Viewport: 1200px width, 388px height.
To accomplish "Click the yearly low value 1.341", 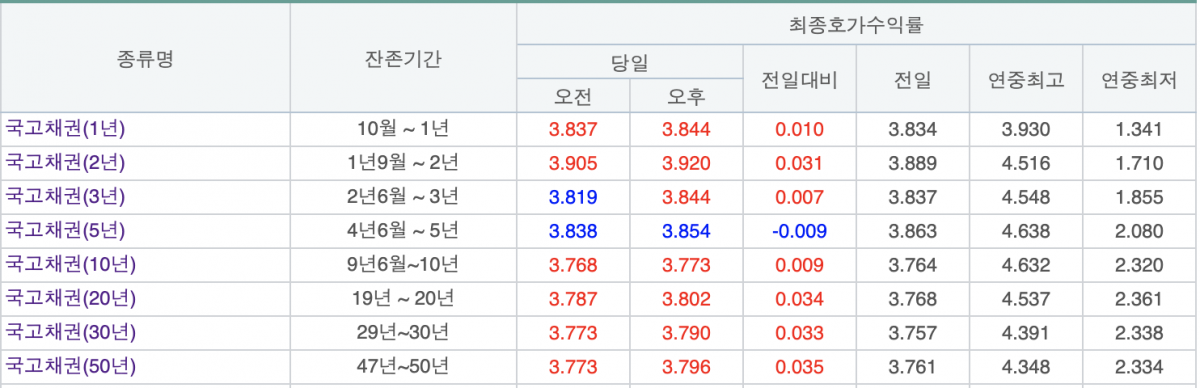I will point(1139,128).
